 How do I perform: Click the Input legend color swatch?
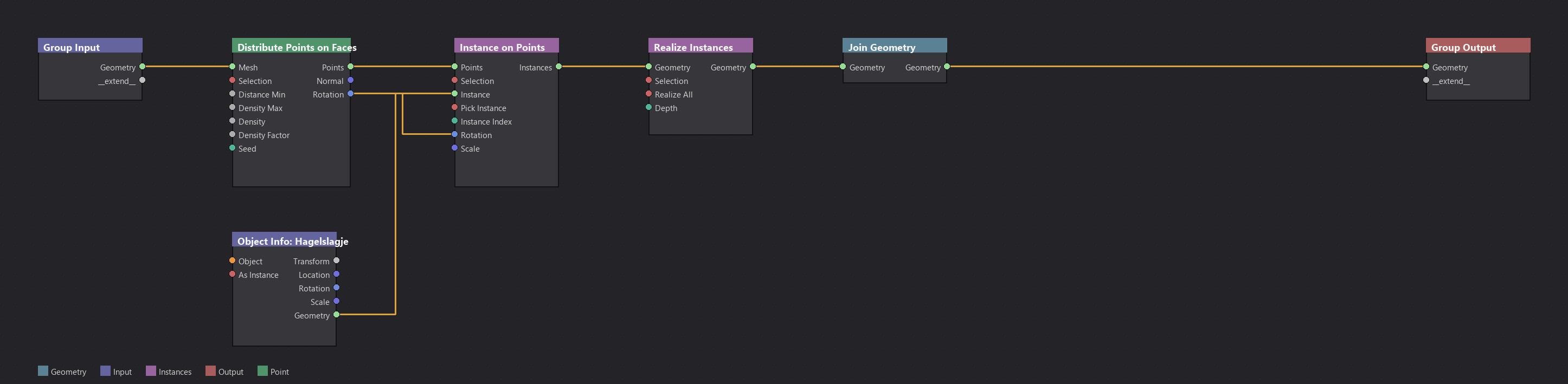(105, 370)
